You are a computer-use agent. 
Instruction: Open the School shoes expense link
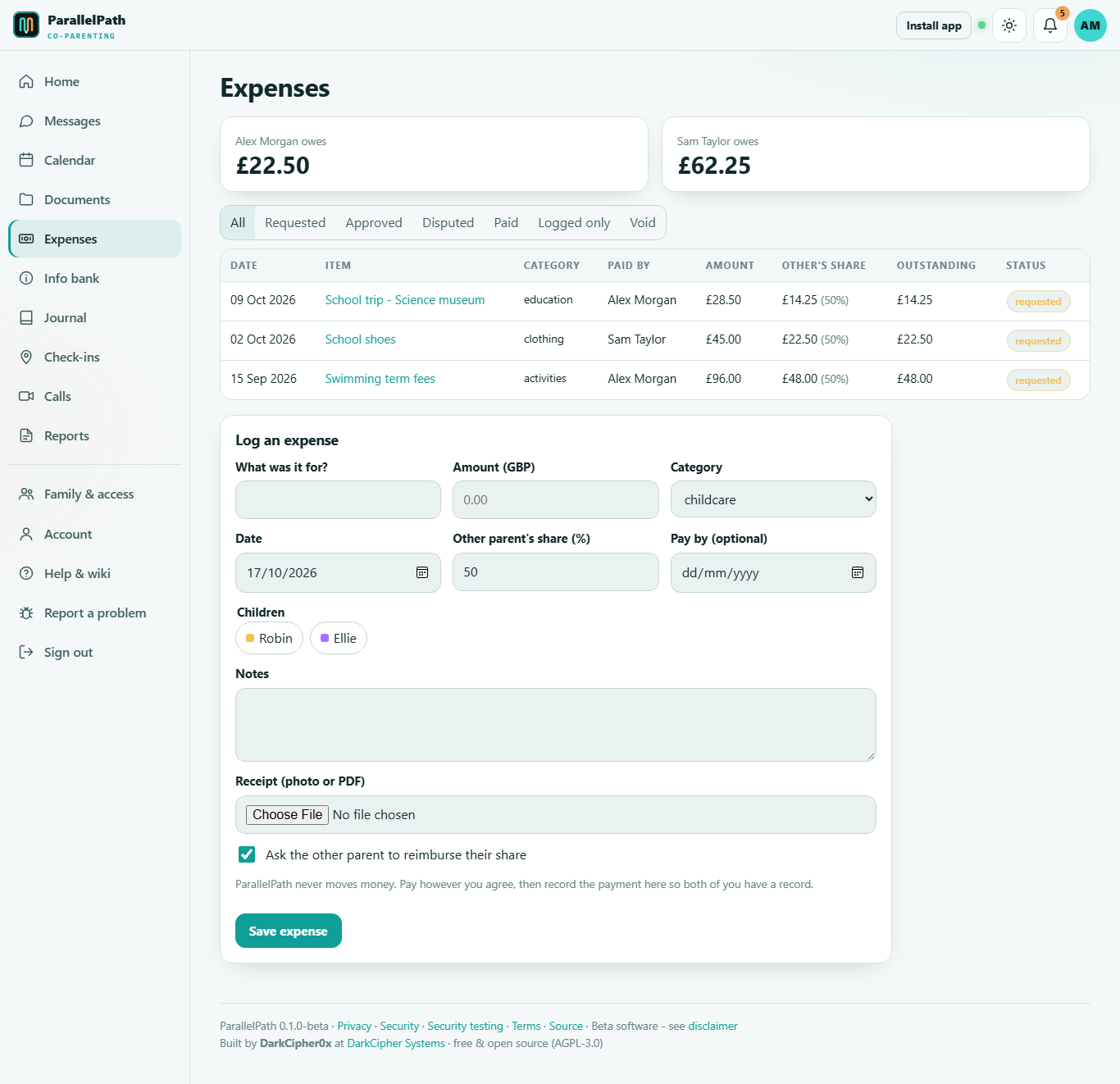click(360, 339)
